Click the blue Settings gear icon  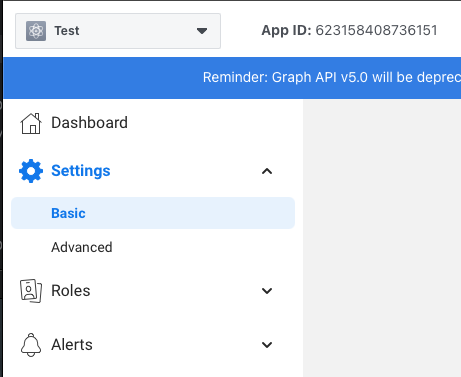(x=31, y=171)
